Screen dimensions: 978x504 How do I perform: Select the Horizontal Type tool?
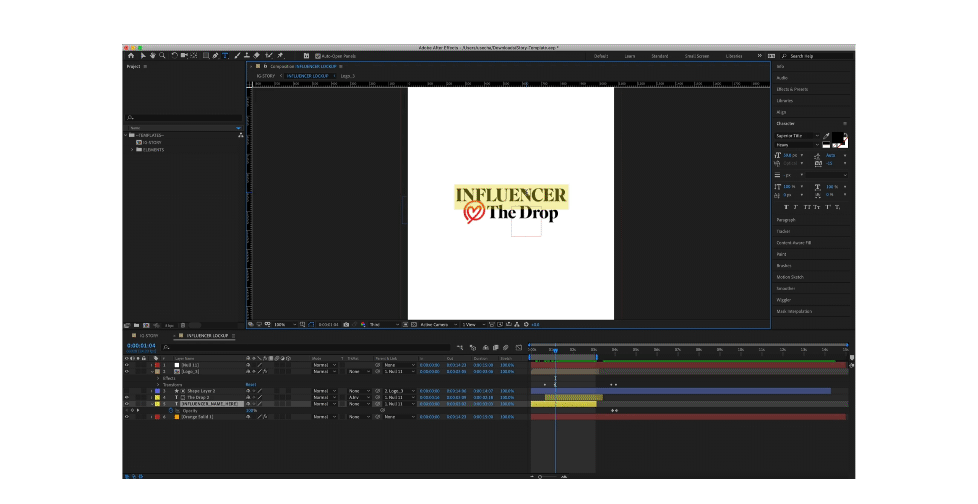click(225, 56)
